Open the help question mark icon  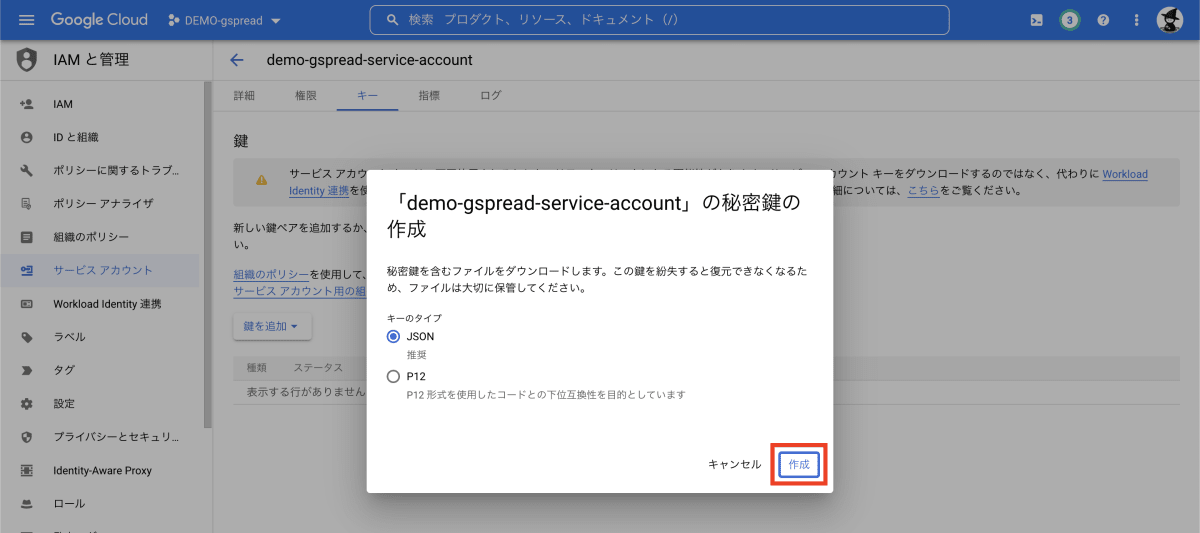point(1103,20)
